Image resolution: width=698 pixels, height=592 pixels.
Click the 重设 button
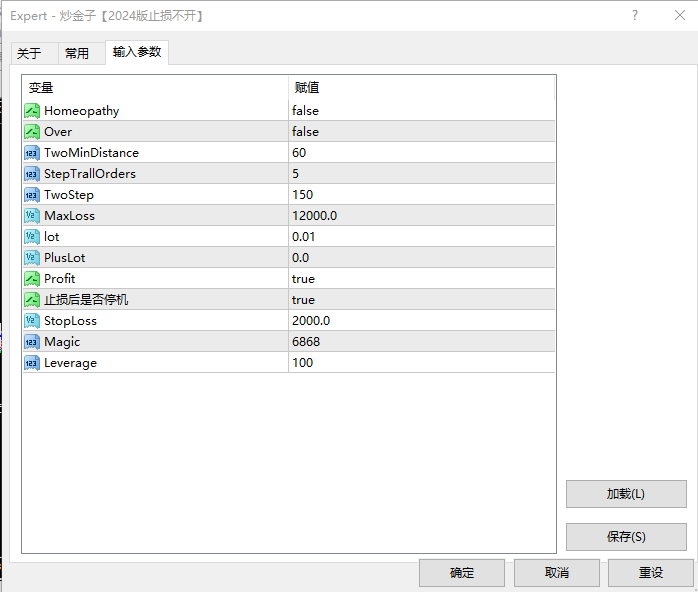(651, 572)
